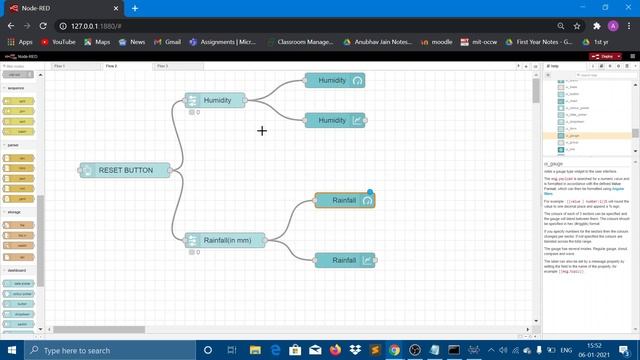The width and height of the screenshot is (640, 360).
Task: Pick the colour picker dashboard node
Action: (19, 294)
